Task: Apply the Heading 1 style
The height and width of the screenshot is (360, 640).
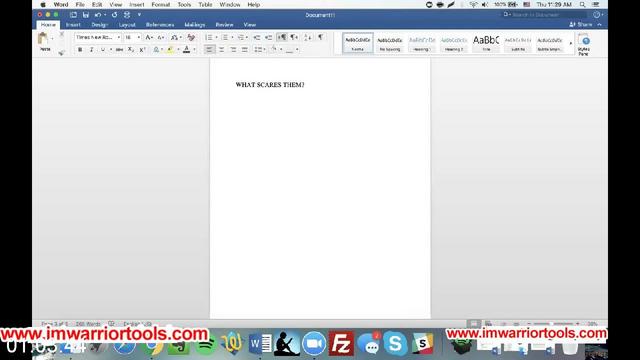Action: click(x=422, y=43)
